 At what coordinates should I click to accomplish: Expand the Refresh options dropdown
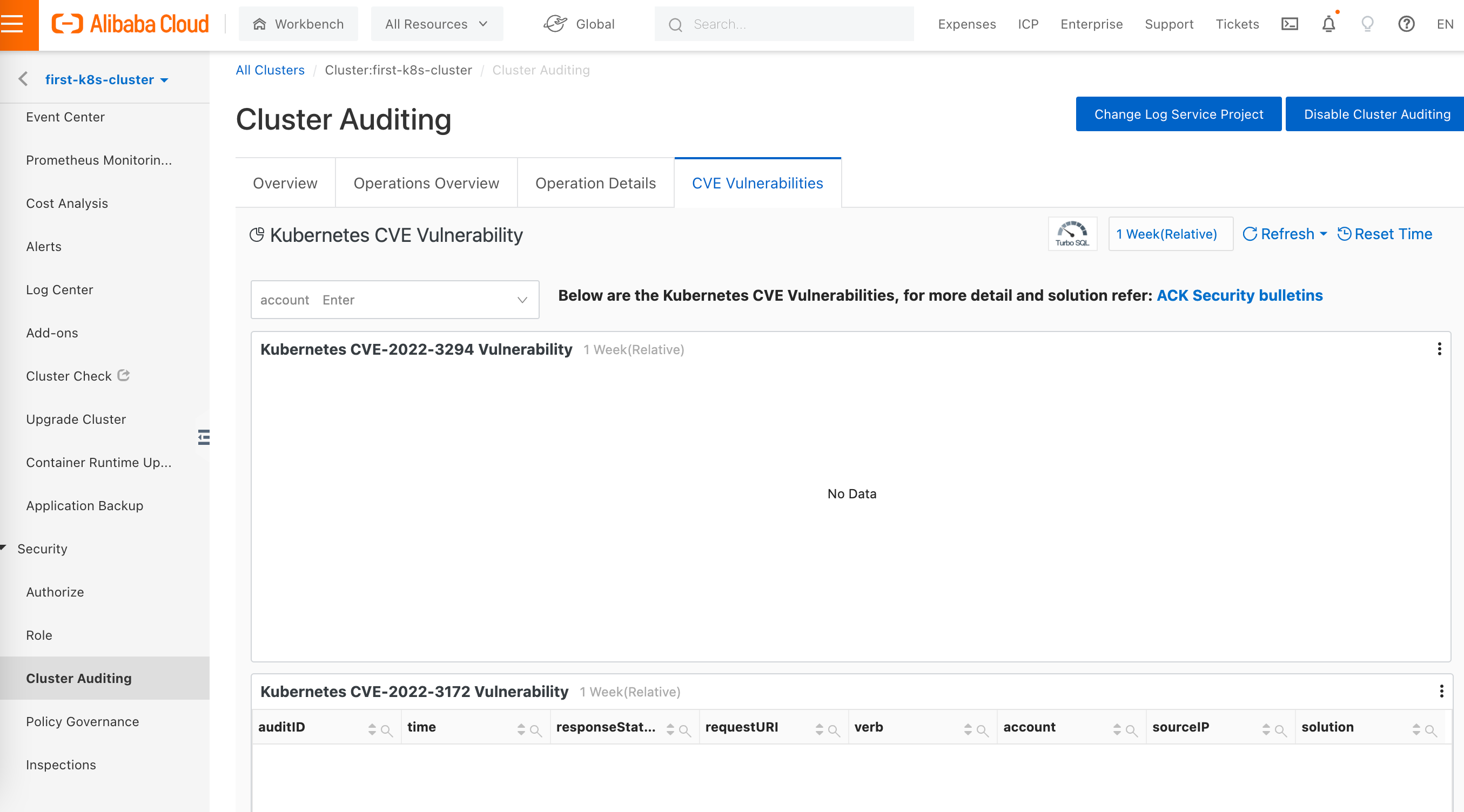(x=1324, y=234)
